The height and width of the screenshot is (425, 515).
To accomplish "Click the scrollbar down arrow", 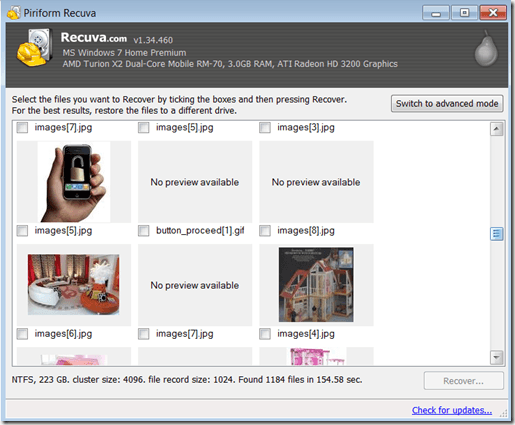I will click(x=497, y=357).
